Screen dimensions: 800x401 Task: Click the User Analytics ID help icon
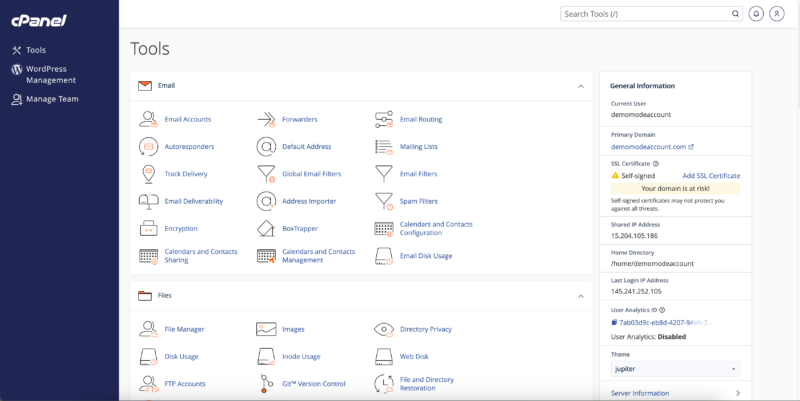[662, 310]
